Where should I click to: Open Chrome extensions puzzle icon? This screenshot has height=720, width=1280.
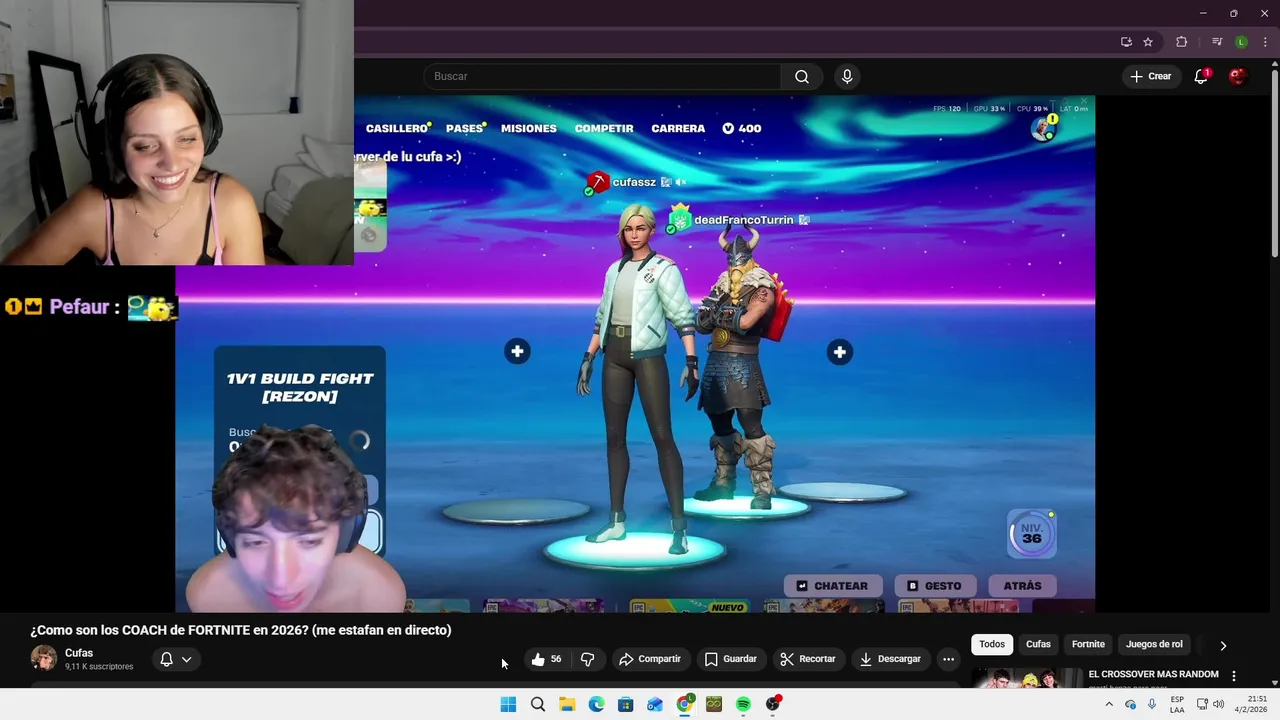click(x=1182, y=42)
